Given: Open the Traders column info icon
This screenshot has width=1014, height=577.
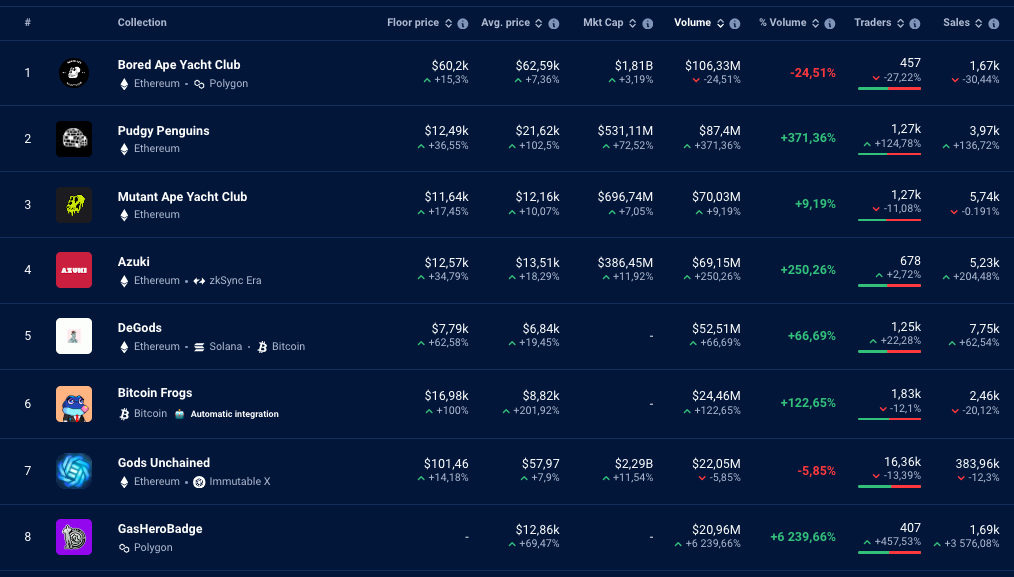Looking at the screenshot, I should coord(914,23).
